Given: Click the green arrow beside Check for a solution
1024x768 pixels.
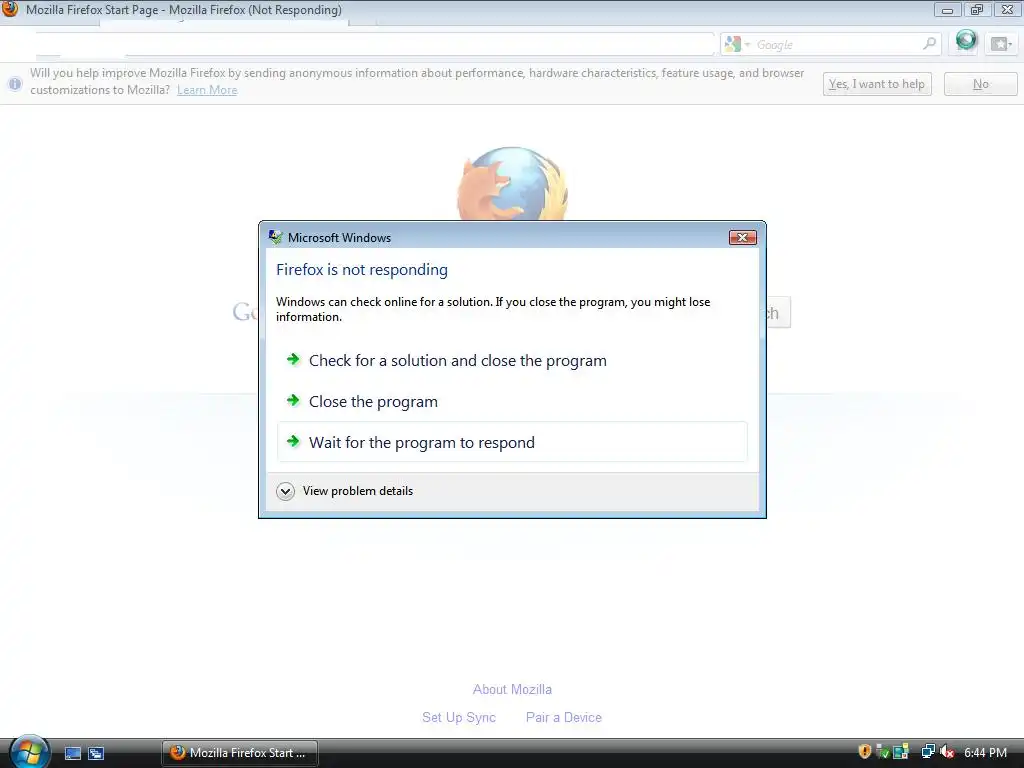Looking at the screenshot, I should point(293,359).
